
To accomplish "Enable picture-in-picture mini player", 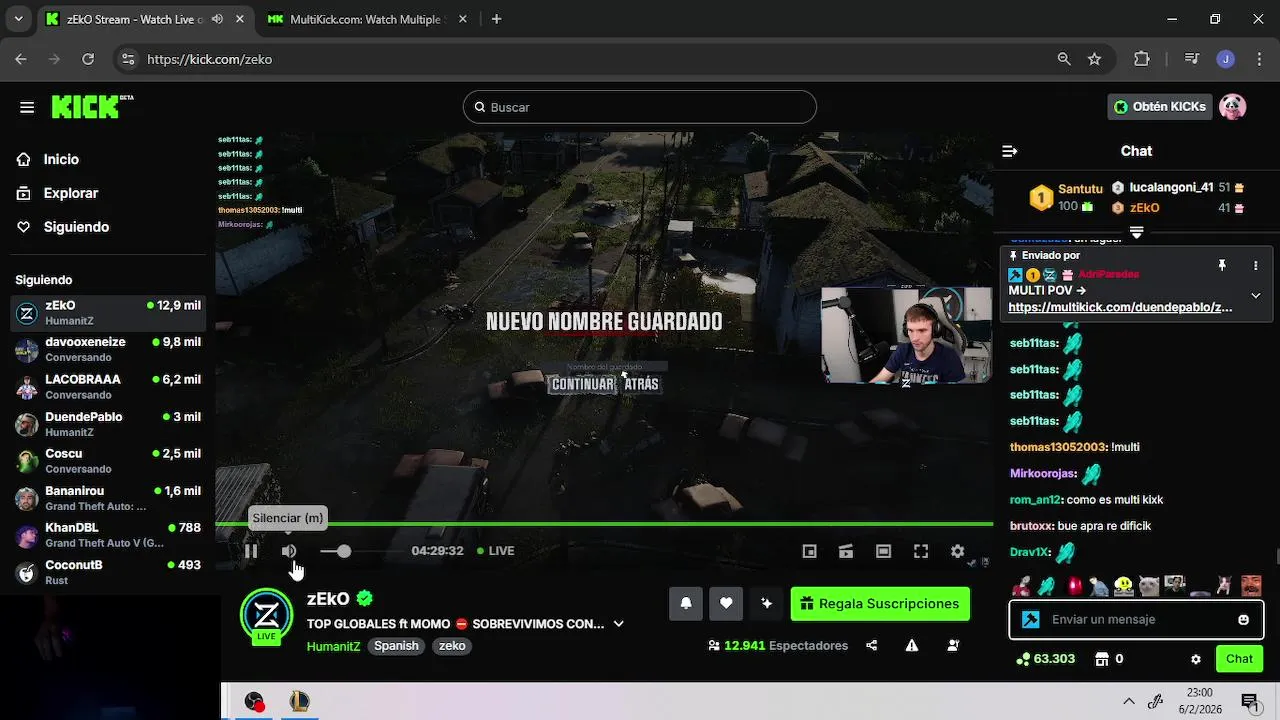I will 810,551.
